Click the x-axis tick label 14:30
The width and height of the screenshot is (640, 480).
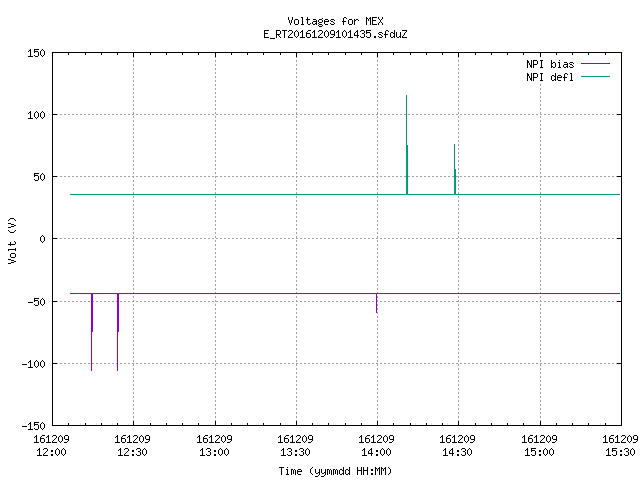457,452
